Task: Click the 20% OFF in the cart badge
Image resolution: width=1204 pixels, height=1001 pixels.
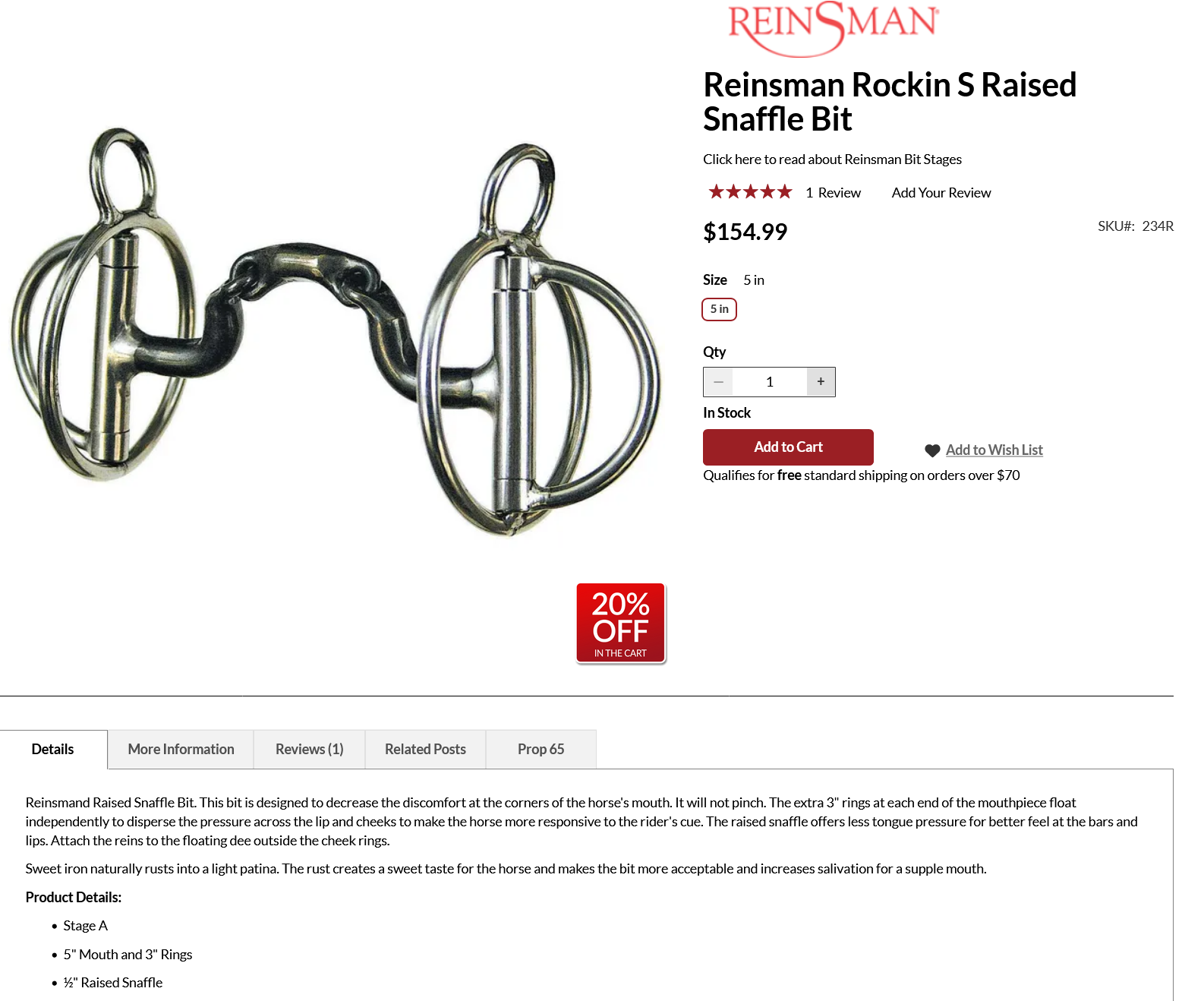Action: 621,624
